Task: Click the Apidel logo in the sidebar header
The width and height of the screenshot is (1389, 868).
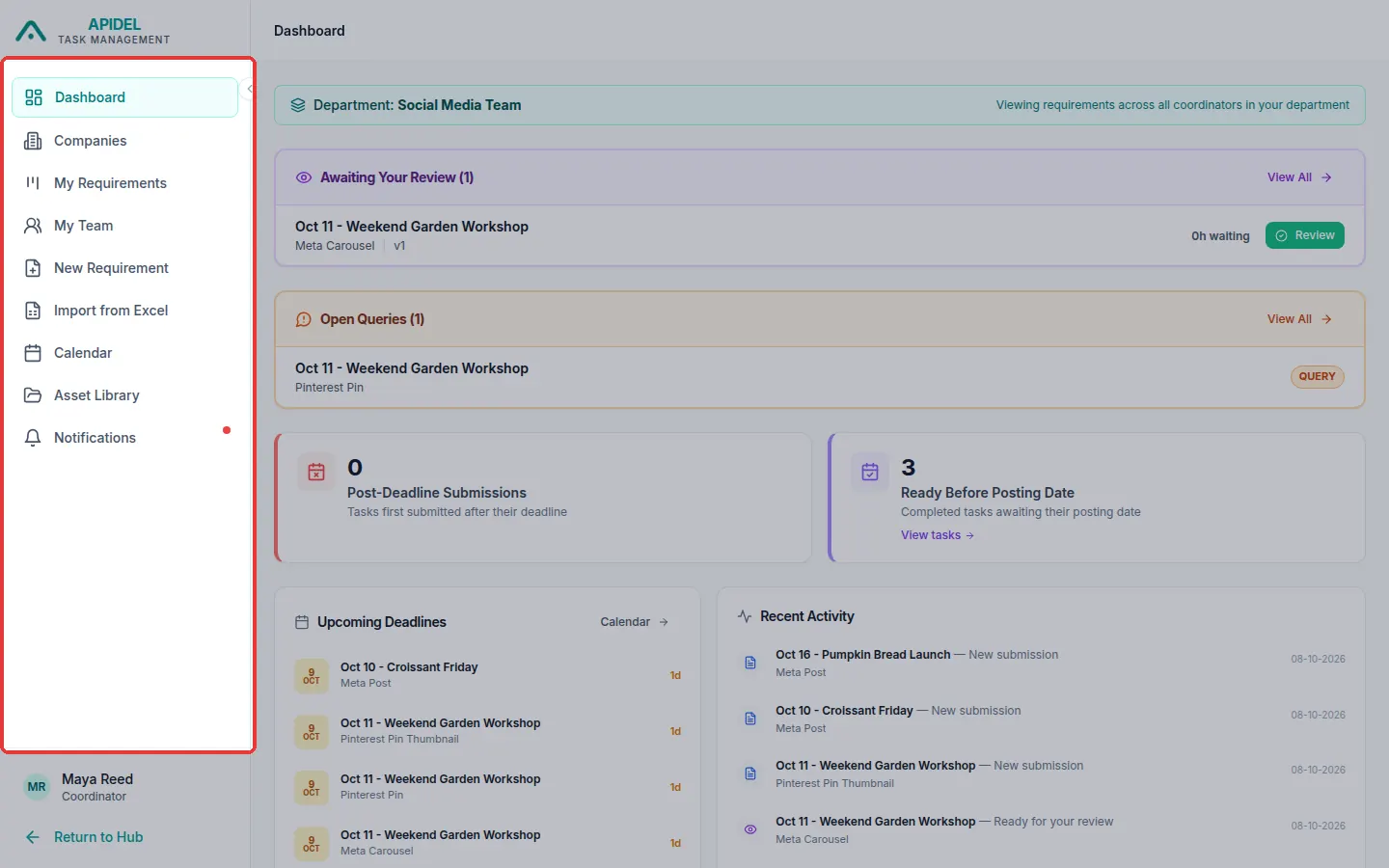Action: tap(31, 31)
